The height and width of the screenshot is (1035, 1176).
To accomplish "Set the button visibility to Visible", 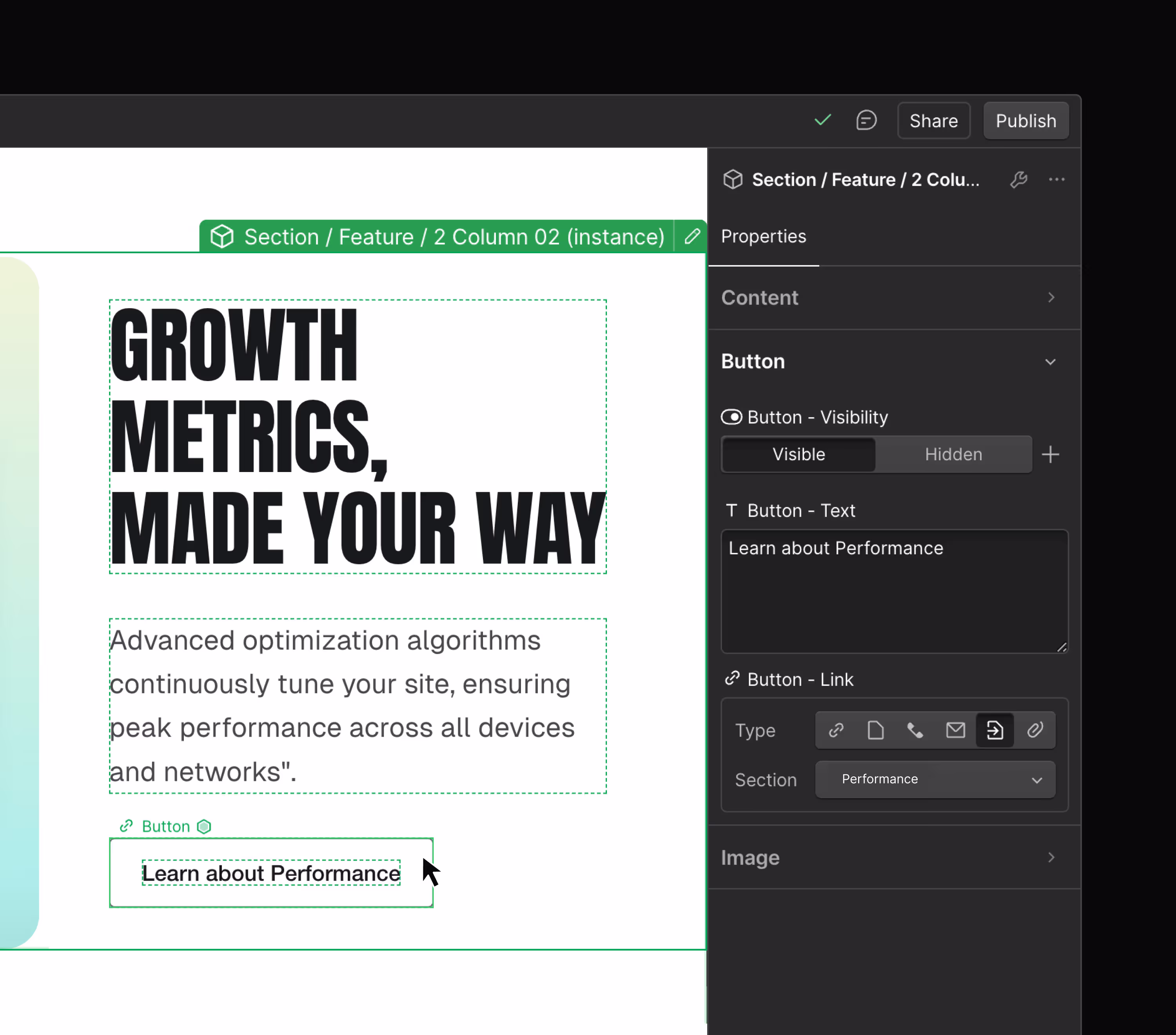I will 799,454.
